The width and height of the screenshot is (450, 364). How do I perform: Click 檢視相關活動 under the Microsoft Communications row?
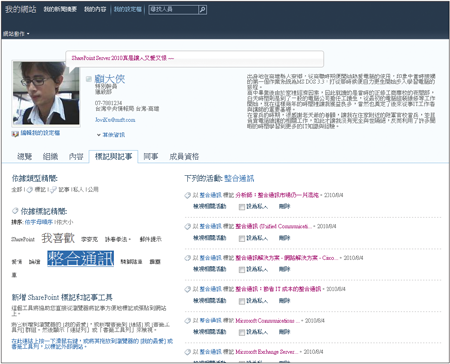210,332
